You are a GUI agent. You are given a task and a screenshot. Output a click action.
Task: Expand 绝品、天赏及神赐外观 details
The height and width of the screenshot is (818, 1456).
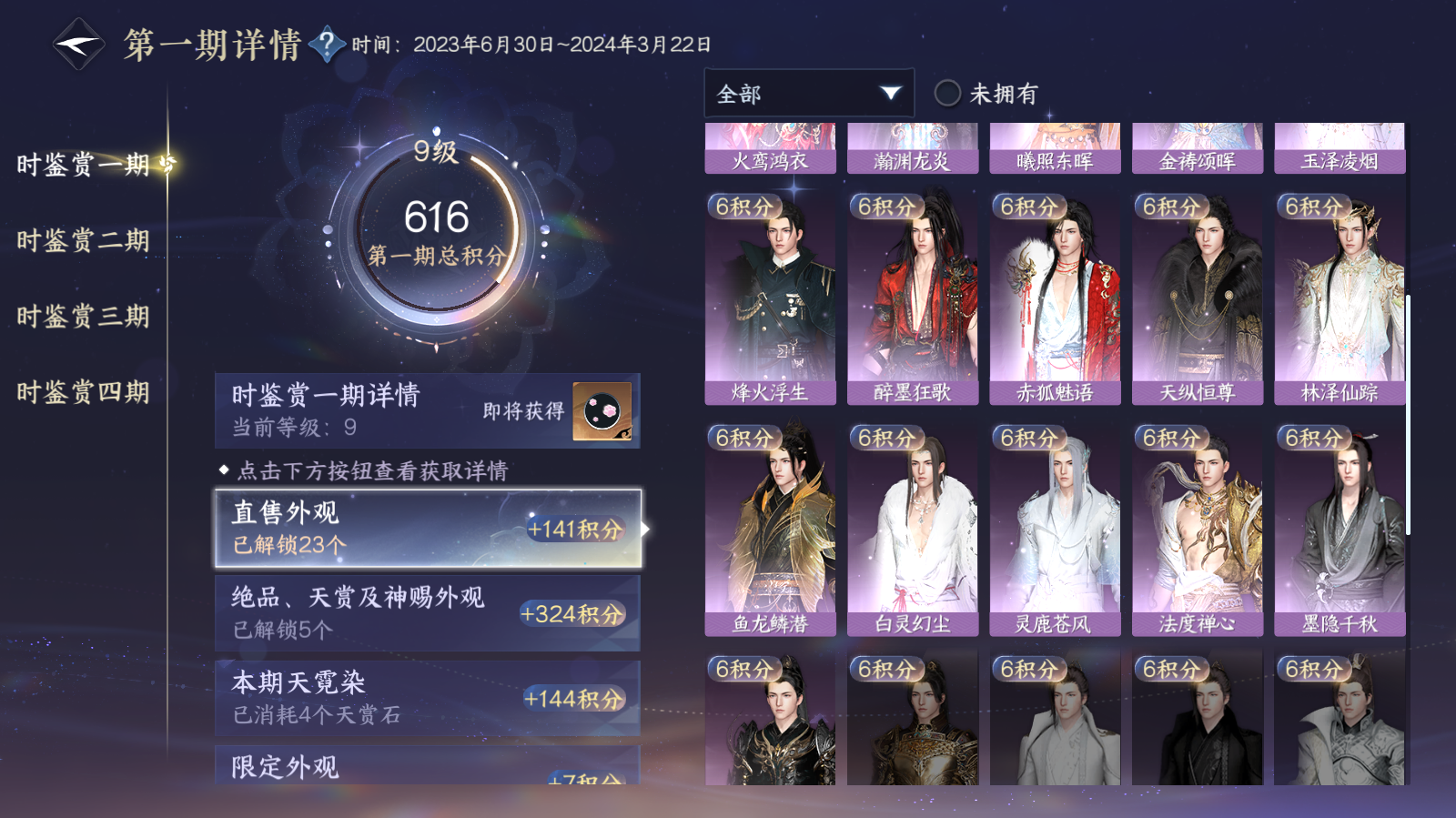click(x=428, y=612)
